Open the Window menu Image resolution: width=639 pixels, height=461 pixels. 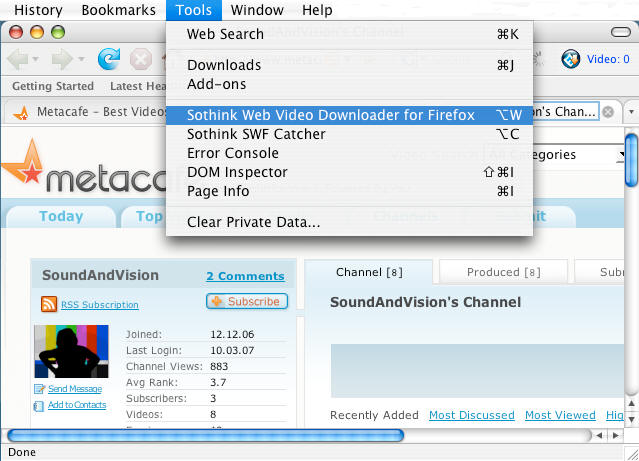coord(257,10)
